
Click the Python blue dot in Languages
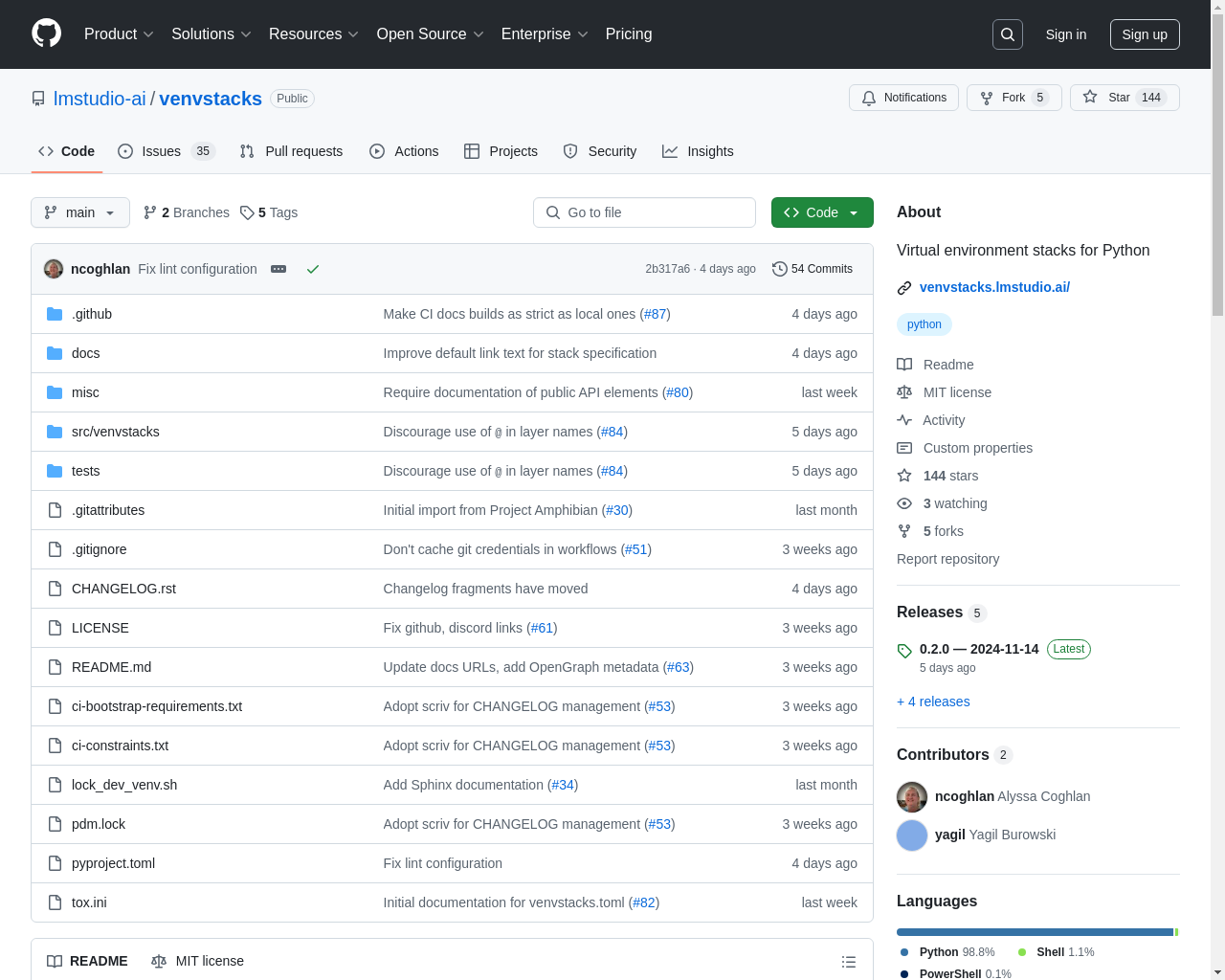(x=904, y=952)
